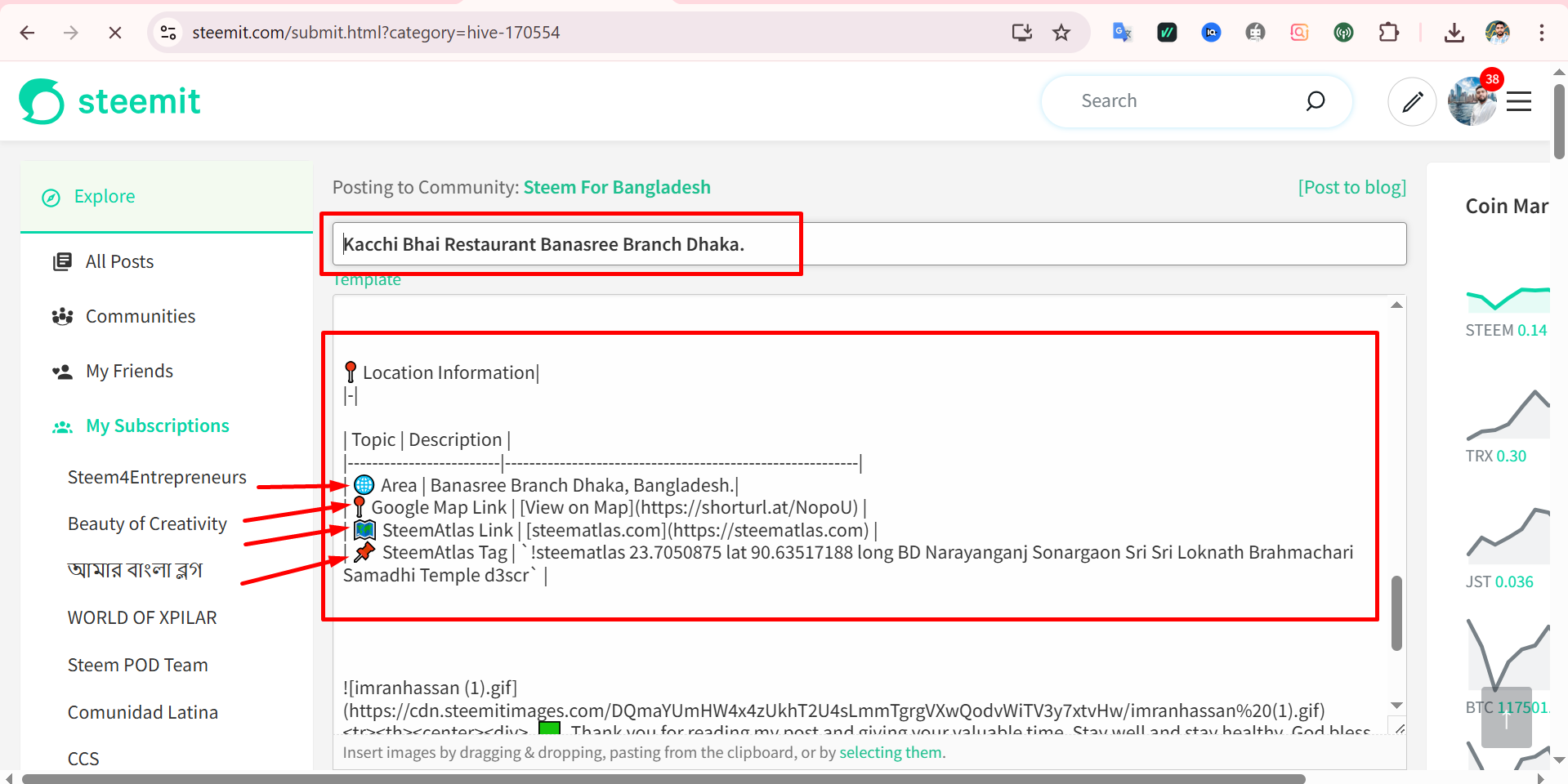Click the 'Posting to Community:' label

point(426,187)
